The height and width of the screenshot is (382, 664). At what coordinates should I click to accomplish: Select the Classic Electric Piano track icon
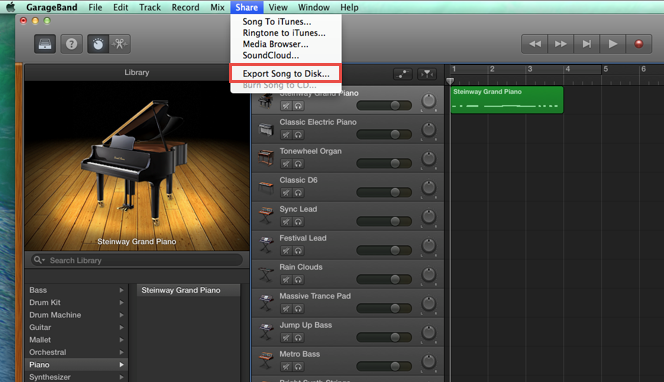click(x=266, y=129)
